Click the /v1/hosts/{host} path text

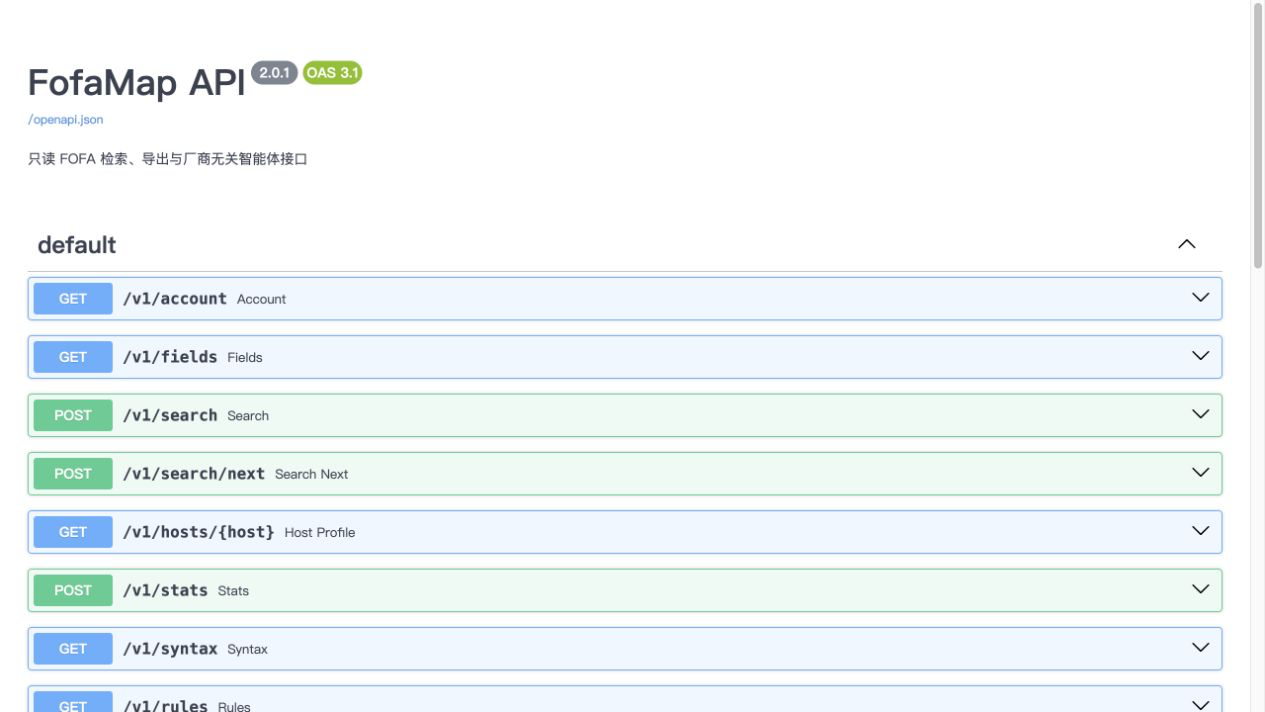click(x=199, y=532)
